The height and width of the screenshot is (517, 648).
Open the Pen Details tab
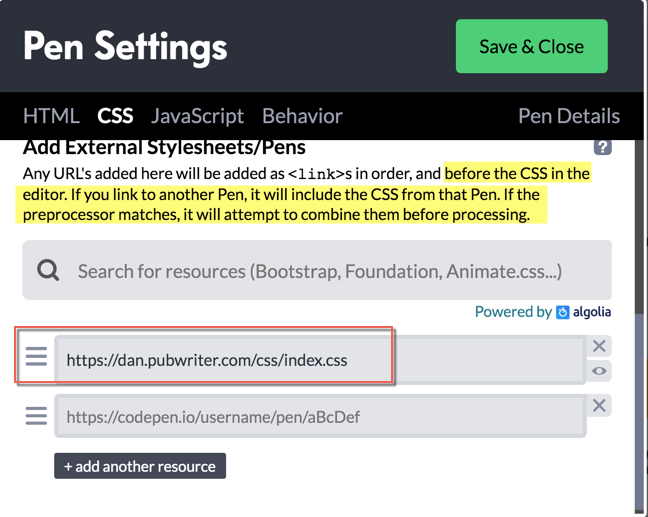569,116
